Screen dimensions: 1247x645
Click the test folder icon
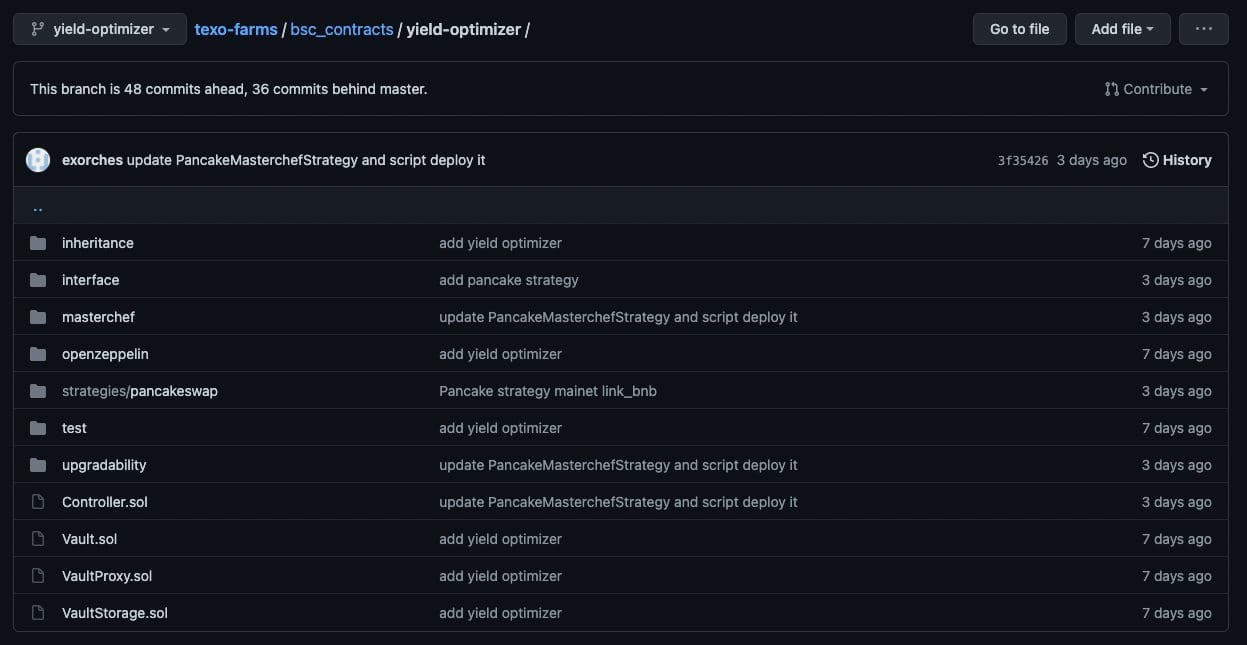coord(38,428)
